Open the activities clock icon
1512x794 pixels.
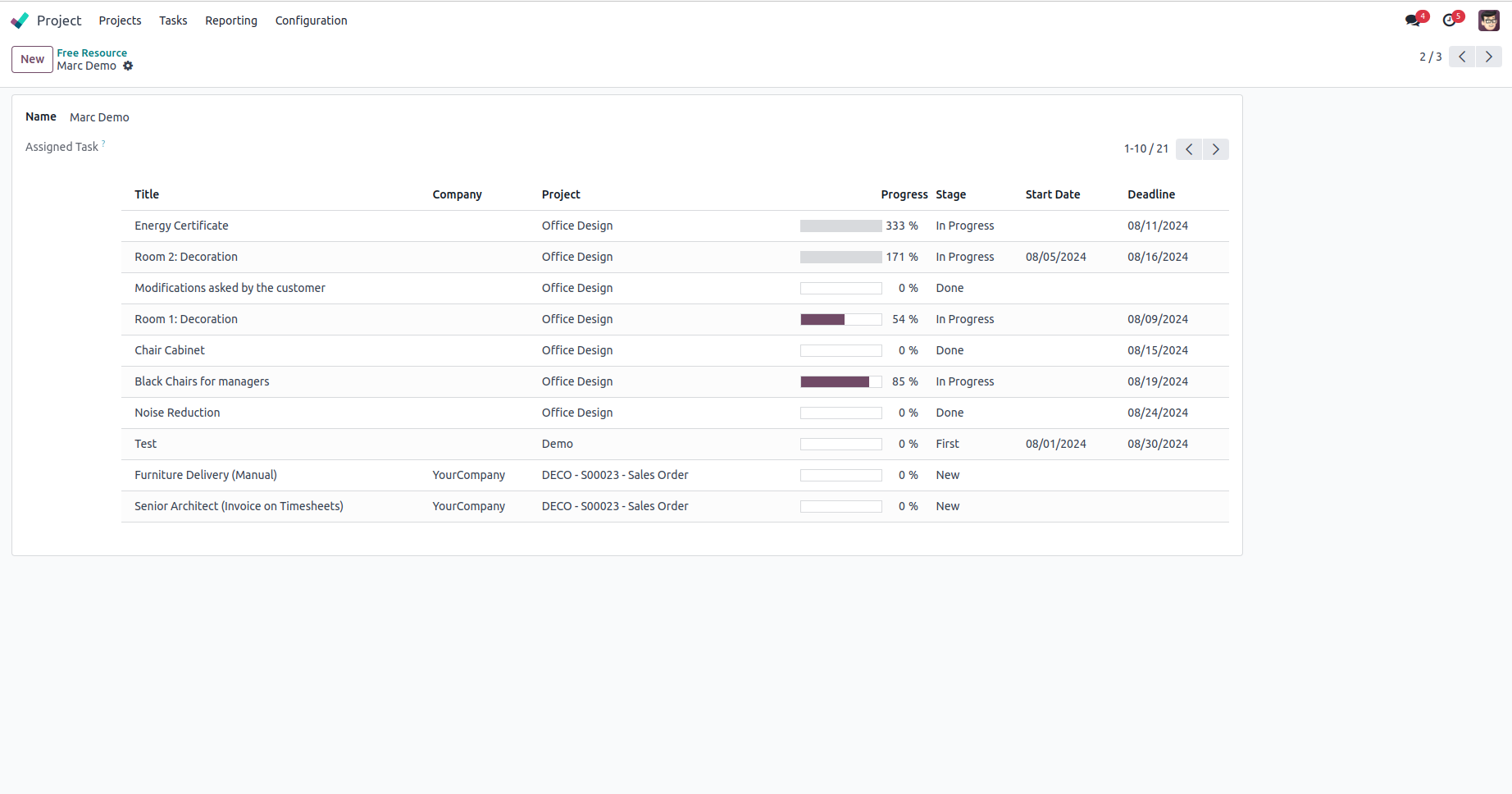(x=1450, y=21)
